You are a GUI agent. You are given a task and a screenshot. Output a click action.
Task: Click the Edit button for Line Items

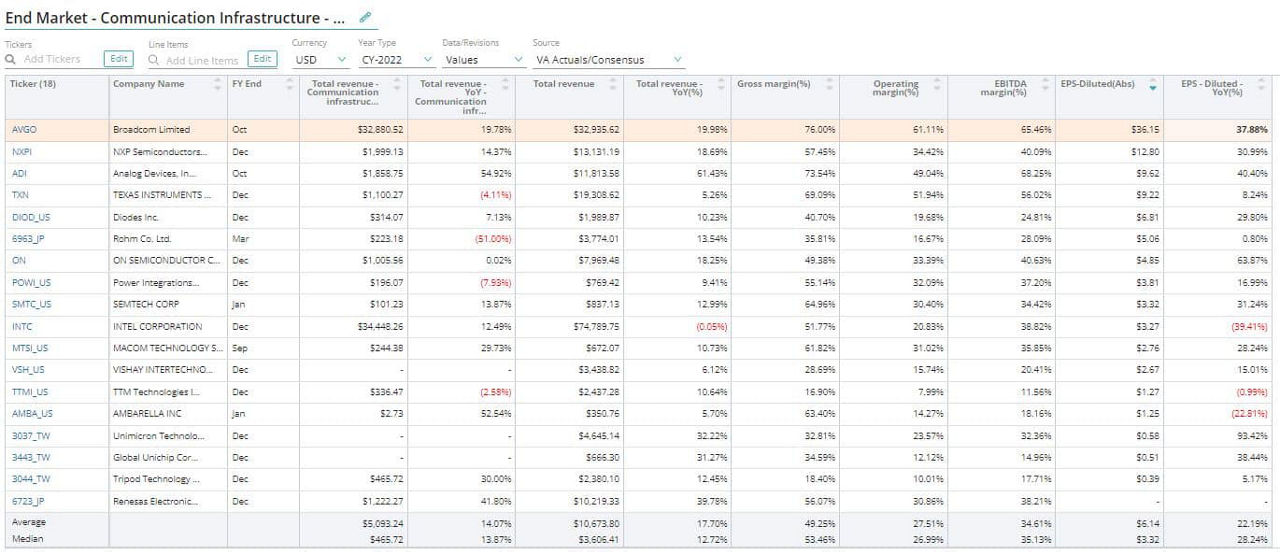pos(262,60)
